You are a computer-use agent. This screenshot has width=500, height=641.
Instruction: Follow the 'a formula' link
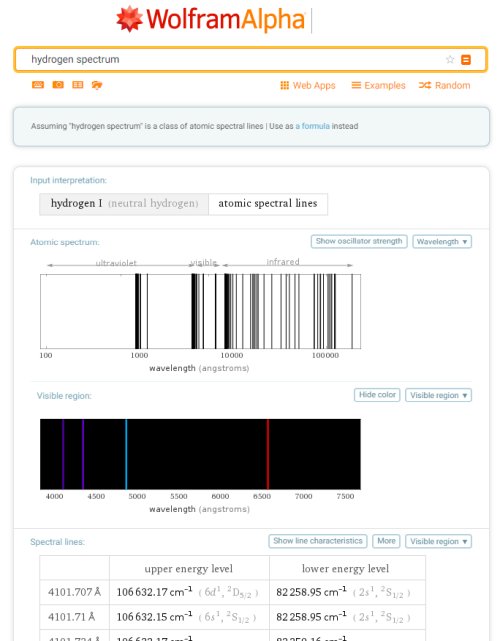[312, 126]
